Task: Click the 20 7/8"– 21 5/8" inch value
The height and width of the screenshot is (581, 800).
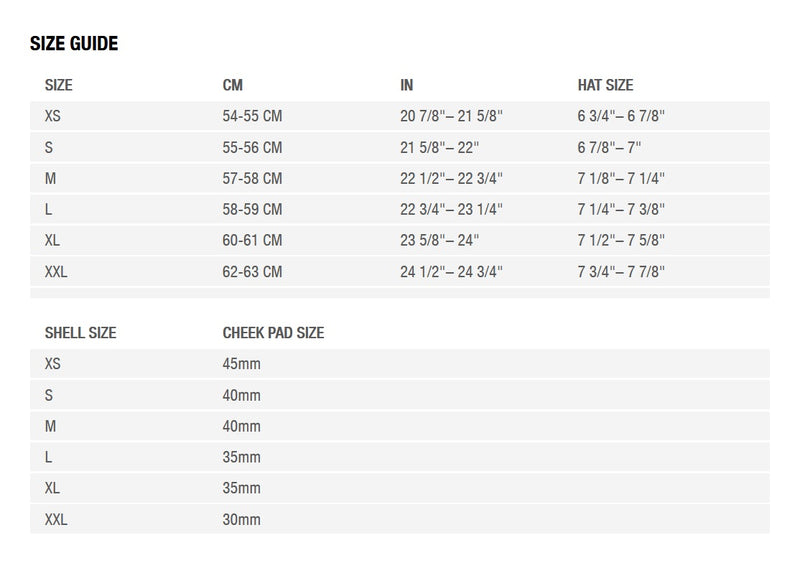Action: 451,116
